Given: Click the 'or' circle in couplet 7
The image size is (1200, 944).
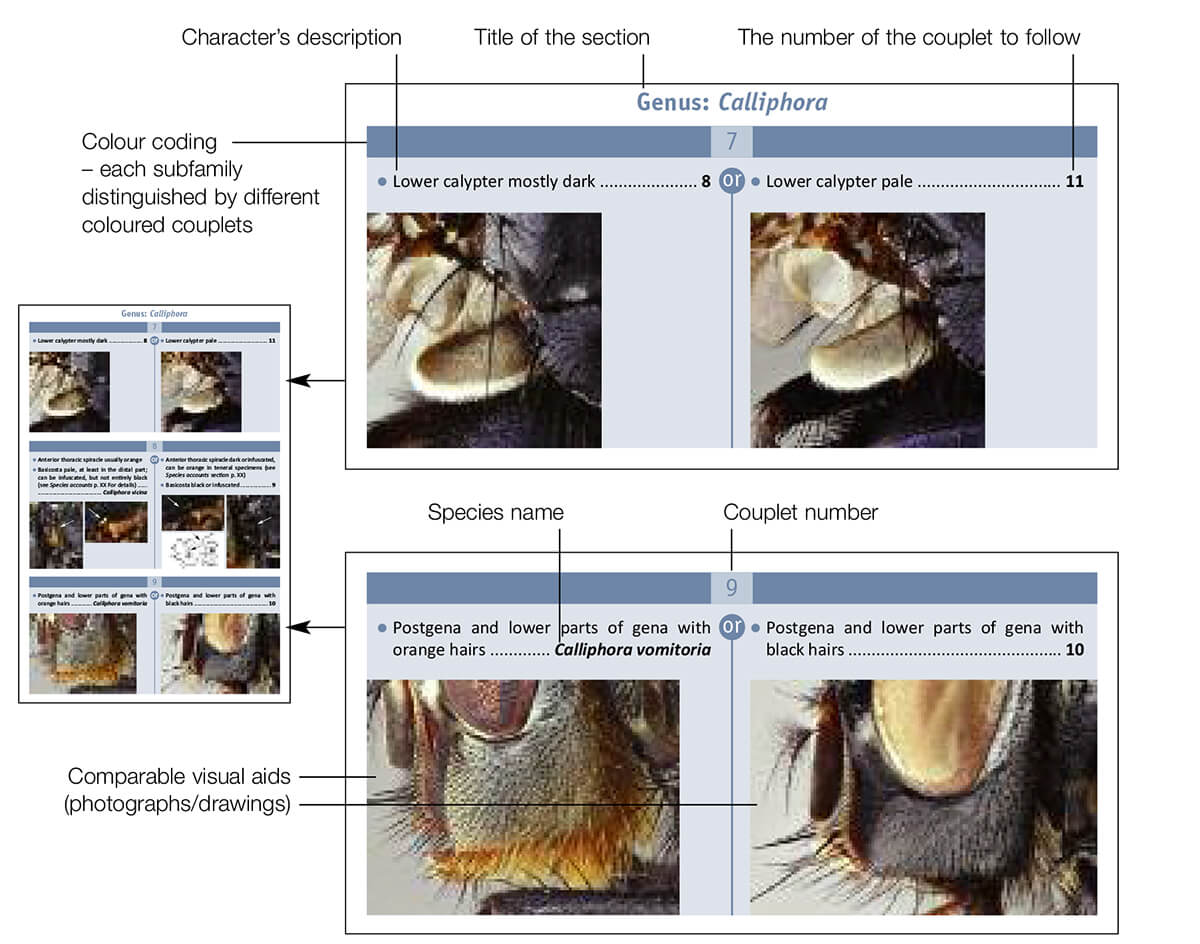Looking at the screenshot, I should tap(732, 181).
